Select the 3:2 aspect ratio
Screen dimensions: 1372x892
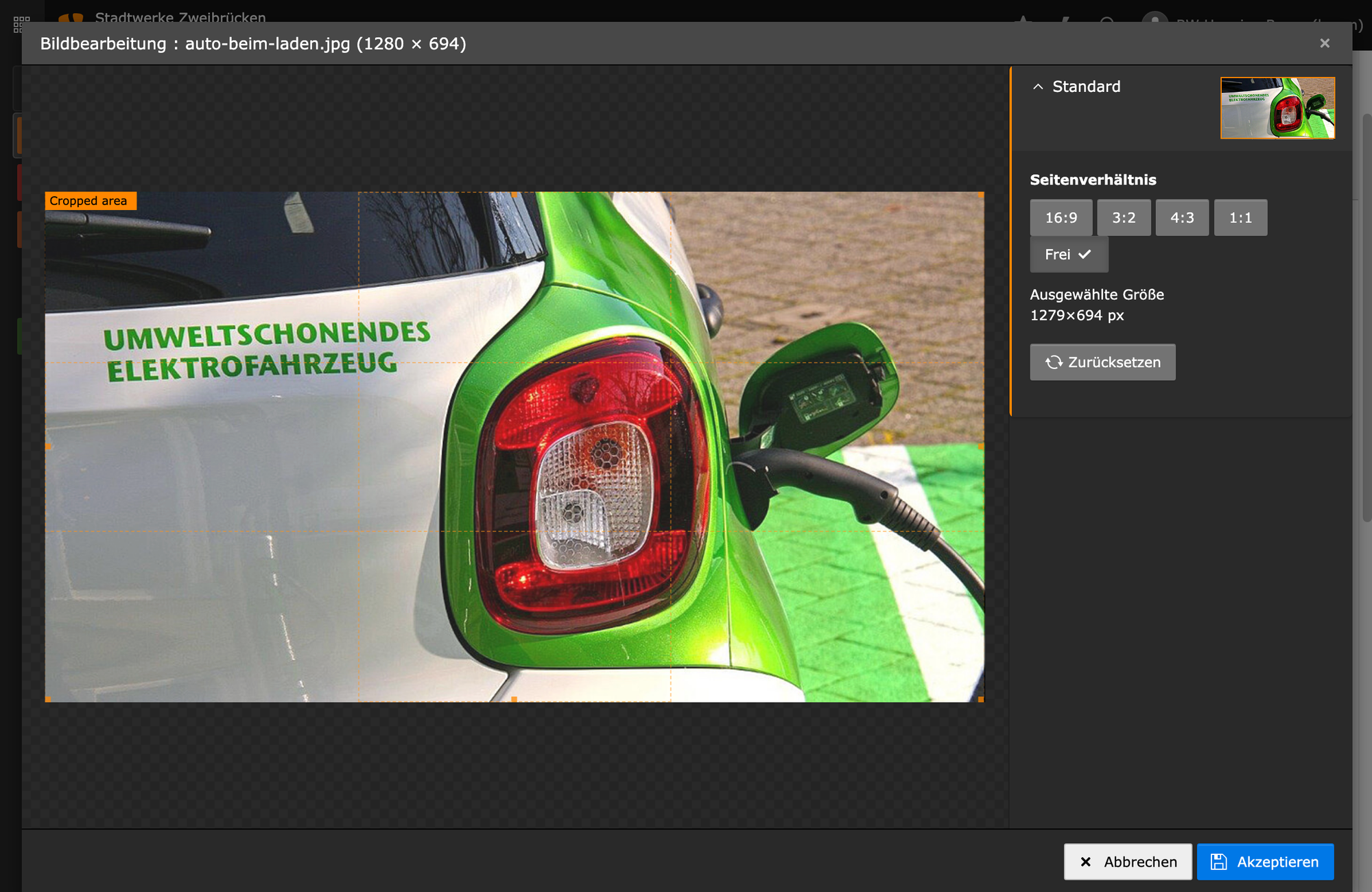point(1124,218)
